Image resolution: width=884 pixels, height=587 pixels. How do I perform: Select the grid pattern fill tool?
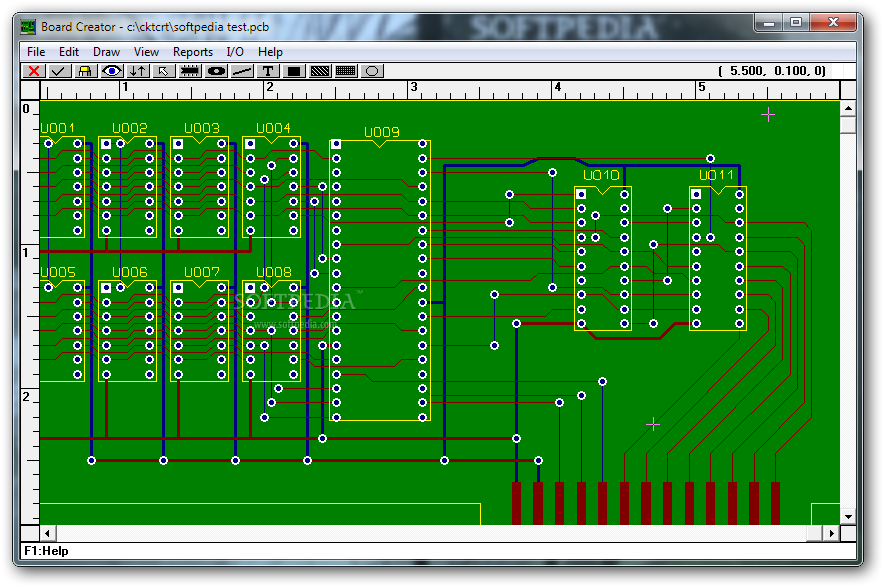tap(346, 71)
